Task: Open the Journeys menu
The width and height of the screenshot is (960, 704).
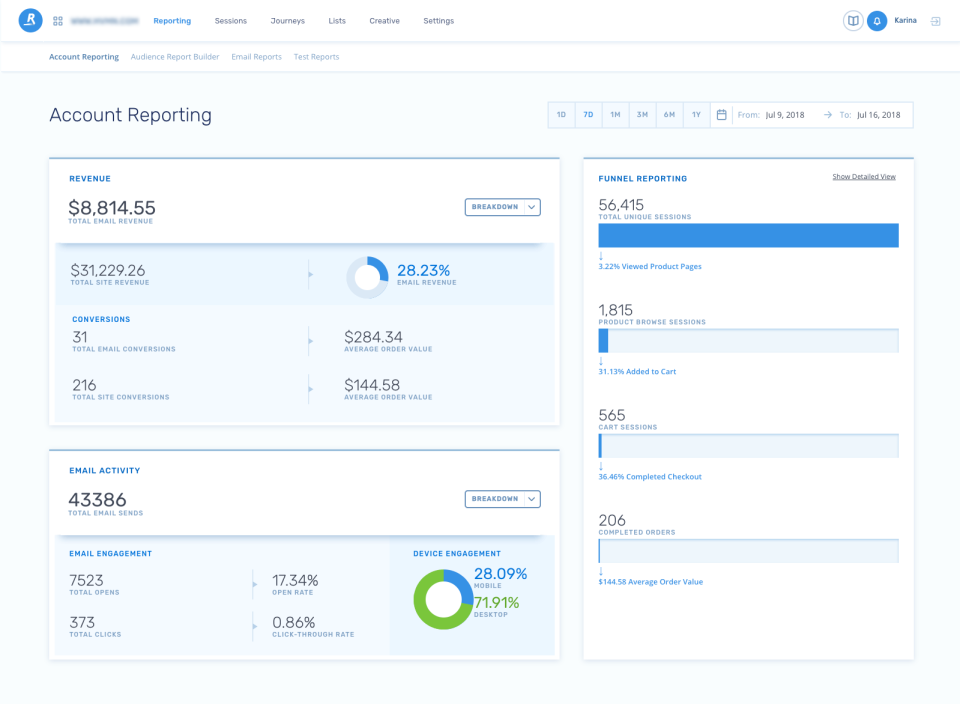Action: click(x=288, y=21)
